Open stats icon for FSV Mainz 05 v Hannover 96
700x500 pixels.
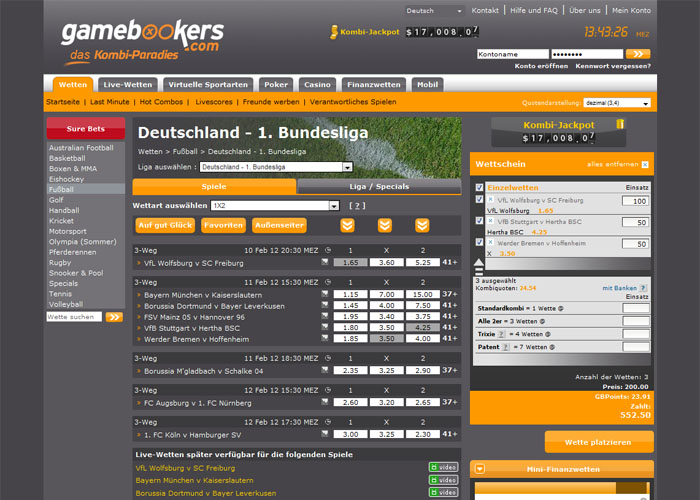(x=325, y=316)
